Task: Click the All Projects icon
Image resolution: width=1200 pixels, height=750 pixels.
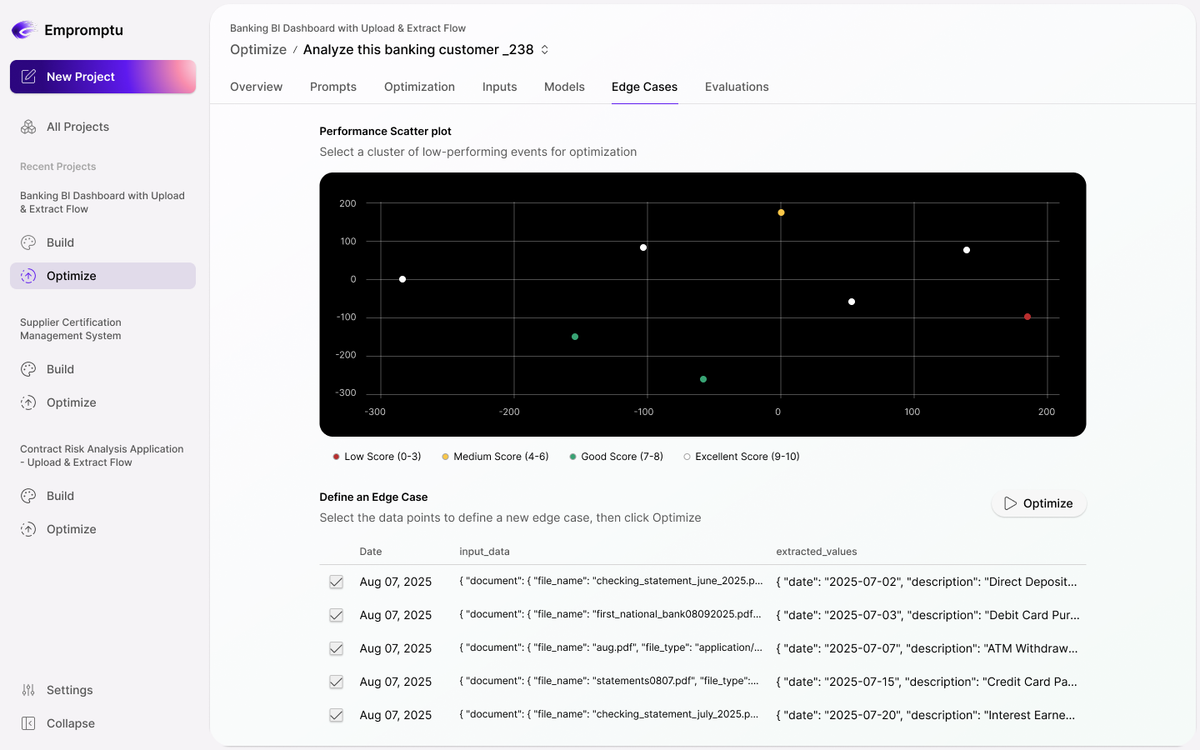Action: (28, 127)
